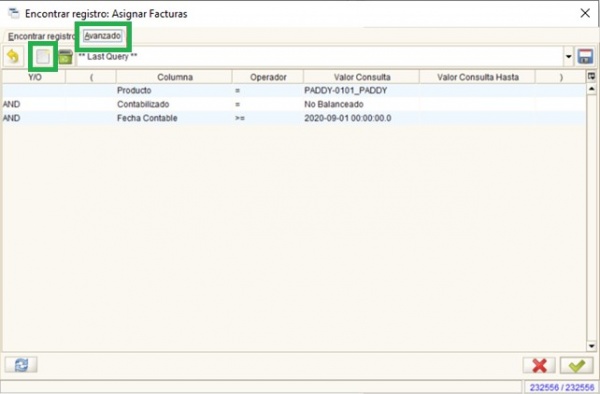This screenshot has height=394, width=600.
Task: Add a new query row with blank page icon
Action: (x=43, y=57)
